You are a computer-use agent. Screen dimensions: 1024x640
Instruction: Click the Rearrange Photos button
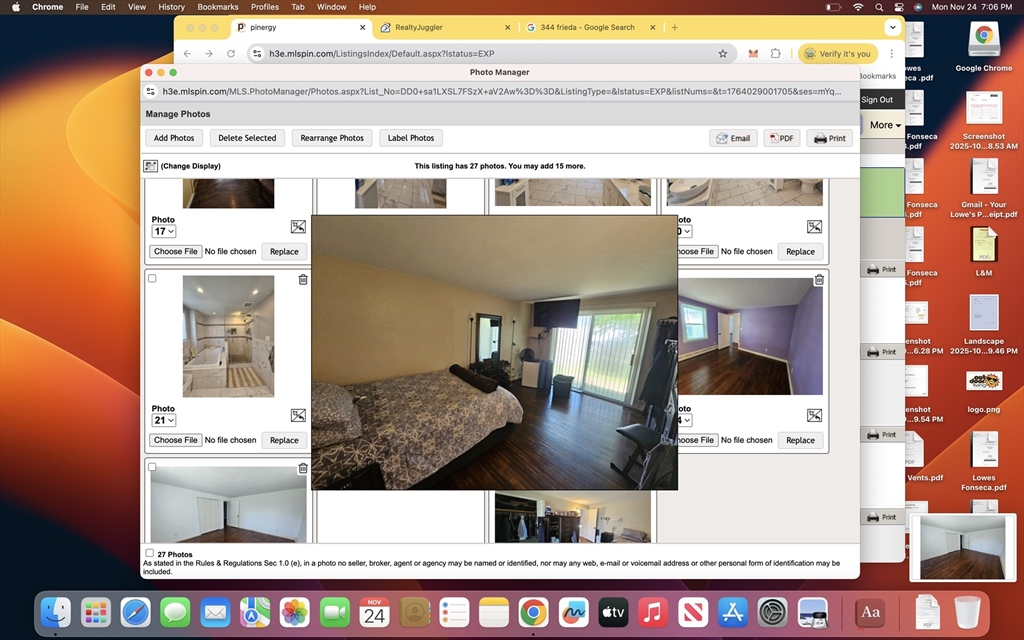(332, 138)
